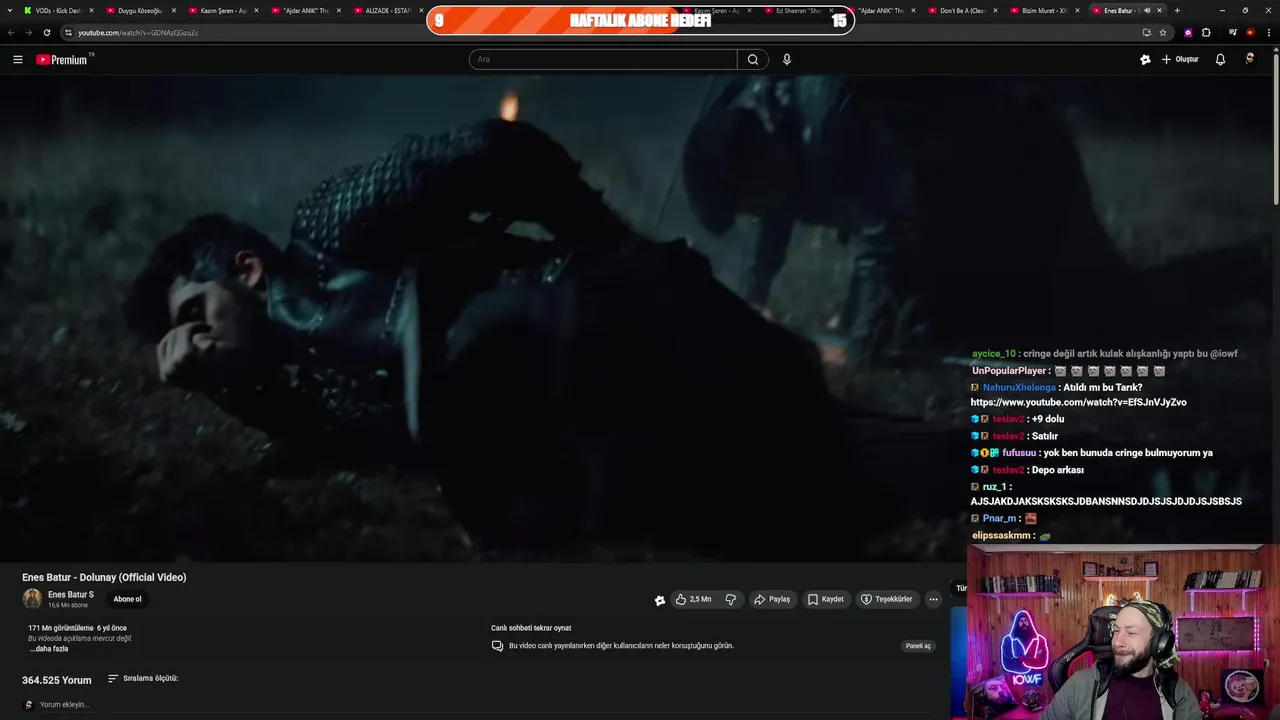1280x720 pixels.
Task: Close the Bizim Murat tab
Action: (x=1077, y=10)
